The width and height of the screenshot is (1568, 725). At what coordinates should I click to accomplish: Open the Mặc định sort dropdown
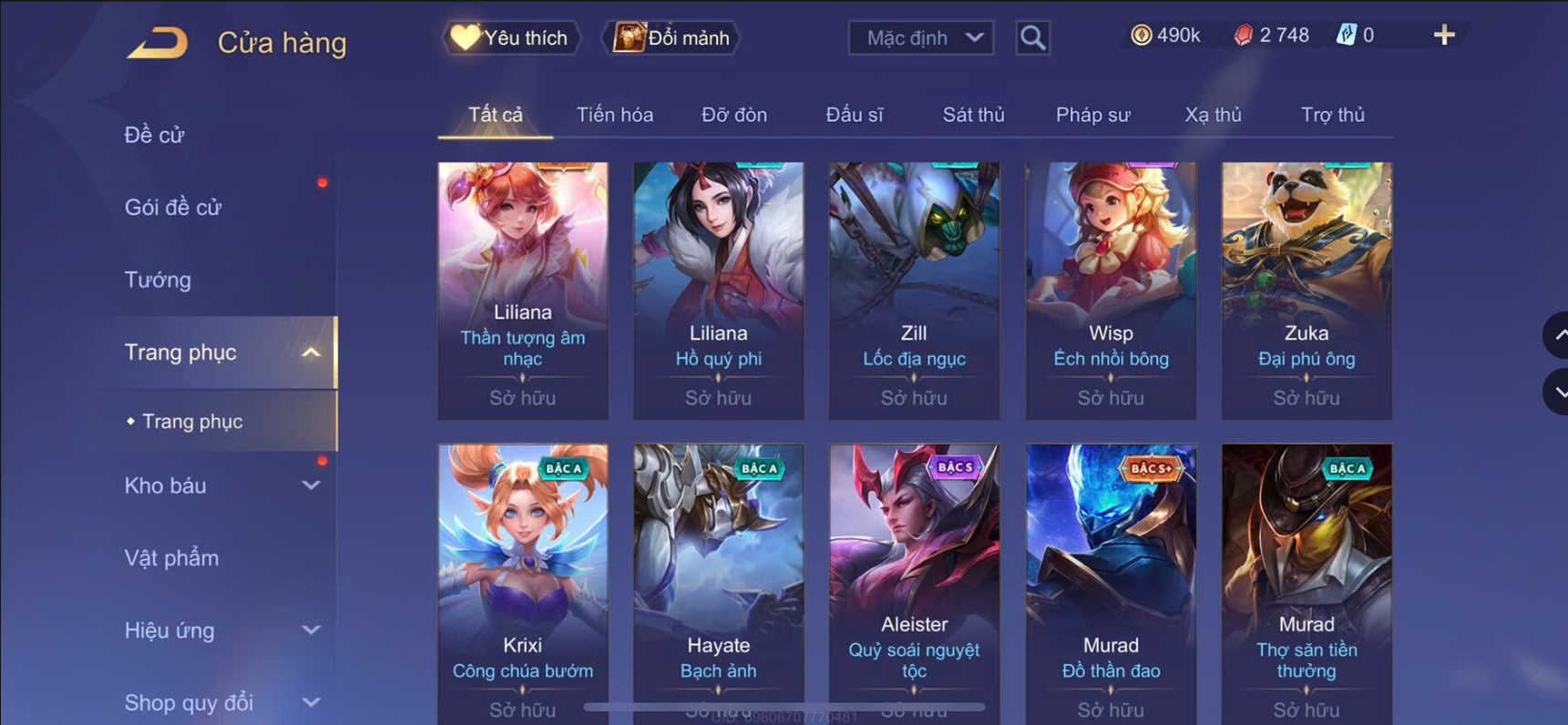[x=920, y=38]
